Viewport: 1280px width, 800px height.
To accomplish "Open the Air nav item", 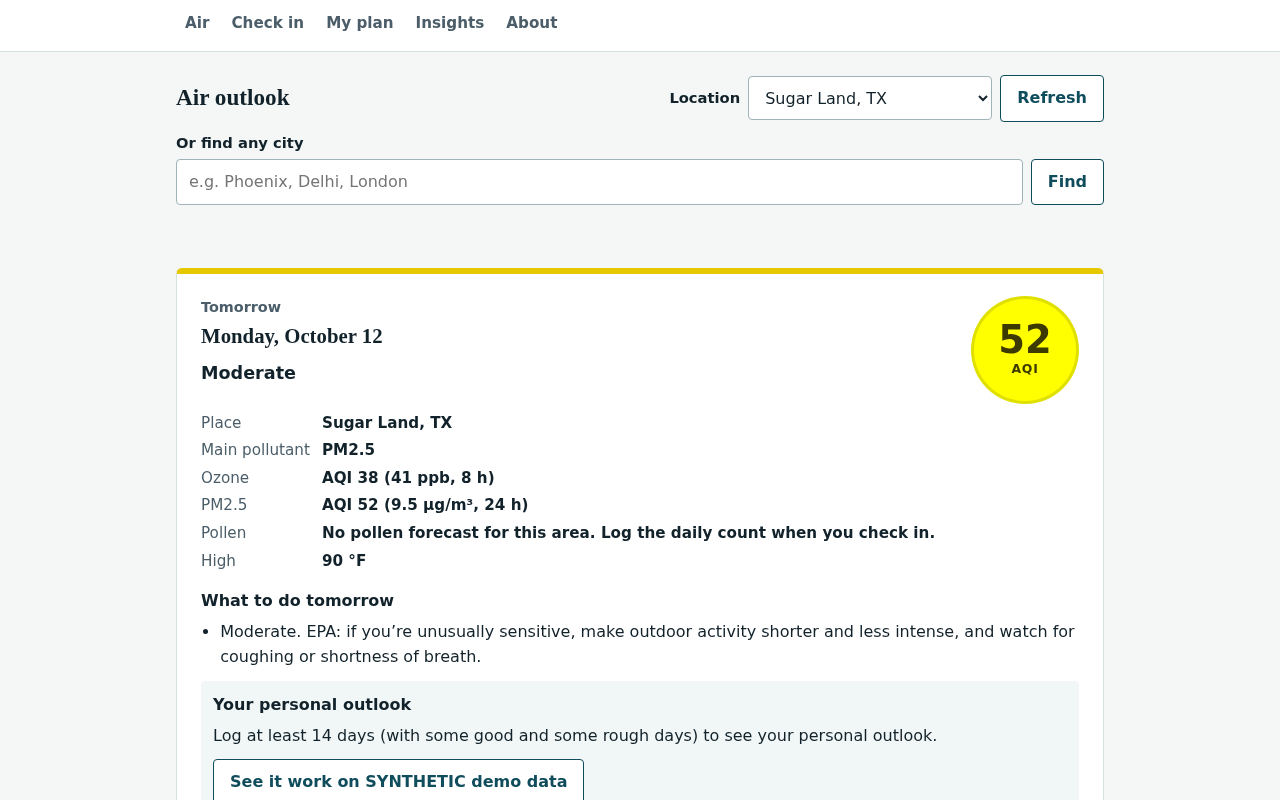I will [197, 23].
